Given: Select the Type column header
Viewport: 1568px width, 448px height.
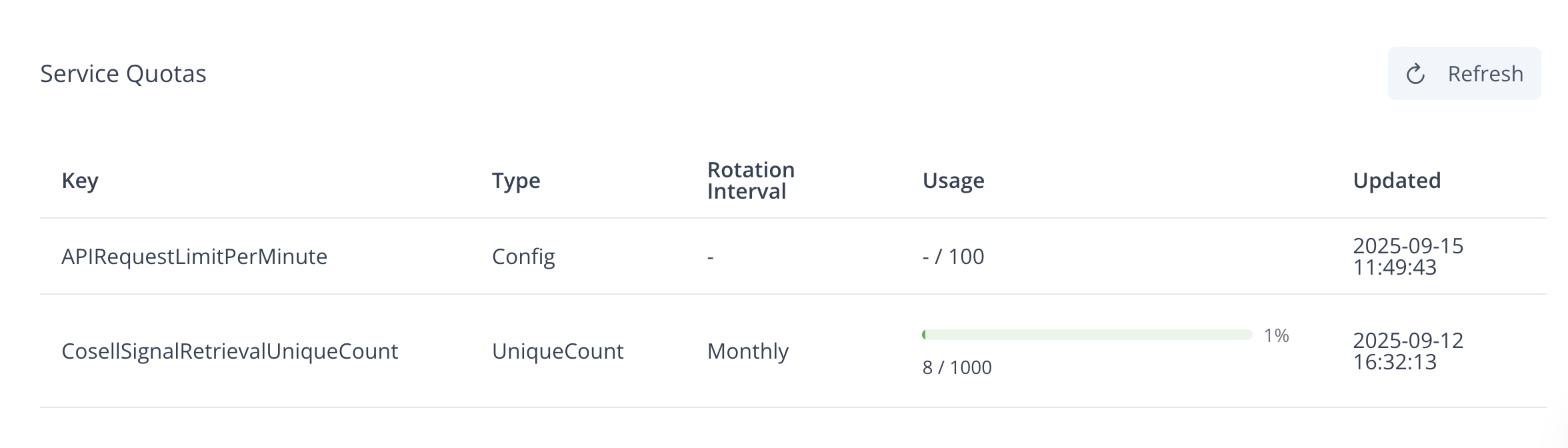Looking at the screenshot, I should click(x=516, y=181).
